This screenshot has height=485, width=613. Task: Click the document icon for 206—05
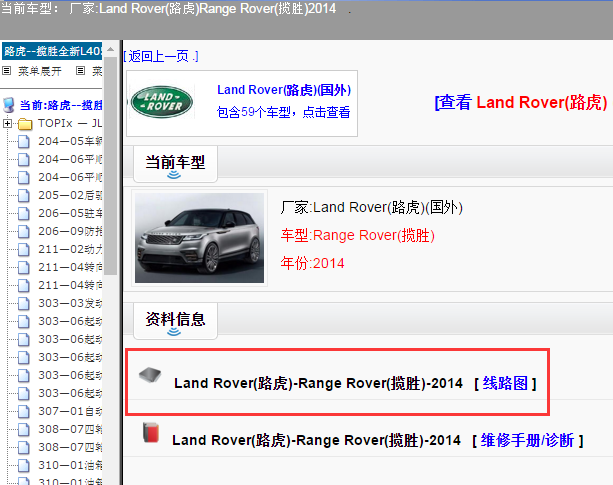point(23,213)
